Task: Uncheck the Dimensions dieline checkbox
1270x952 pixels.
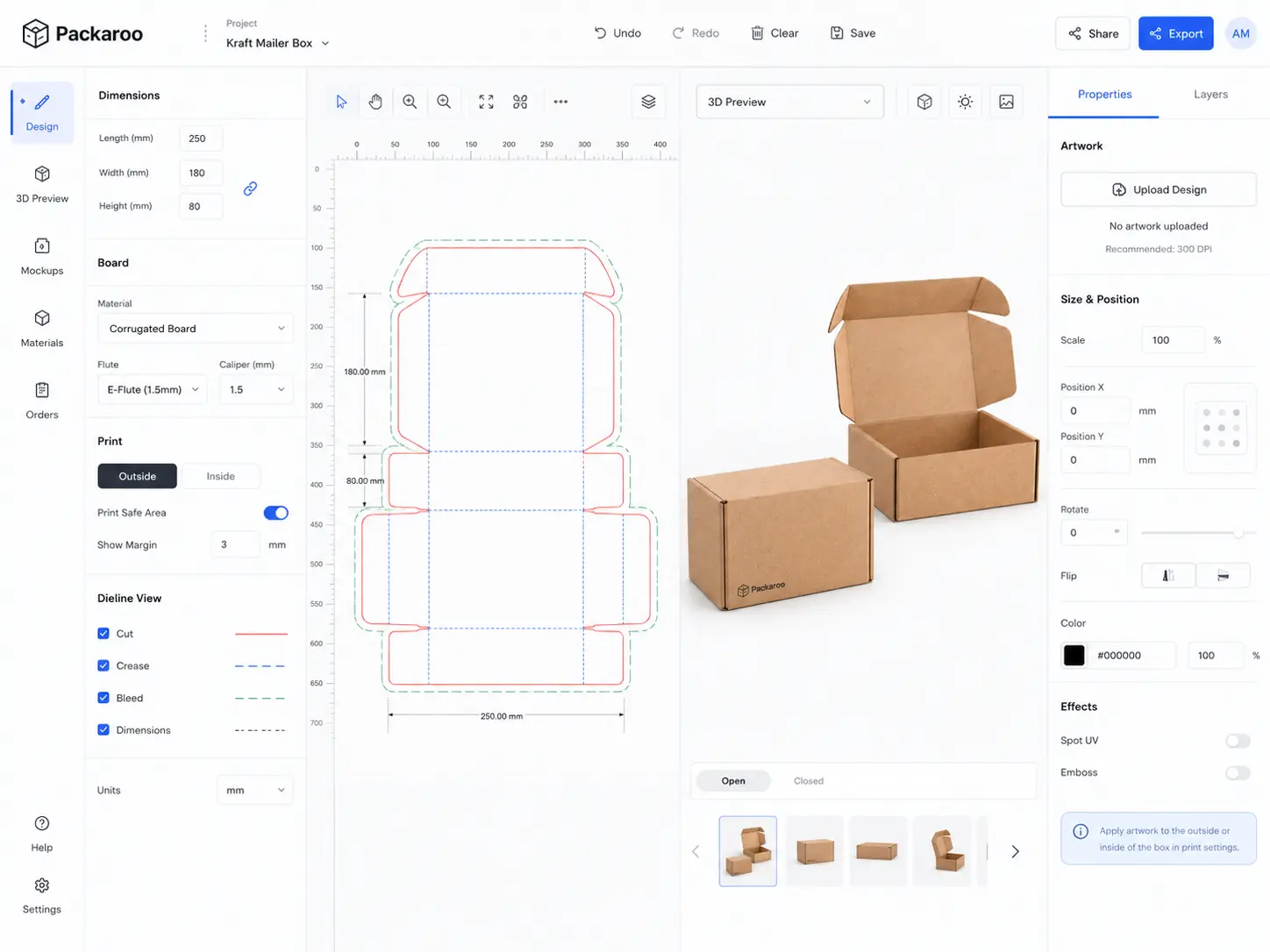Action: click(103, 729)
